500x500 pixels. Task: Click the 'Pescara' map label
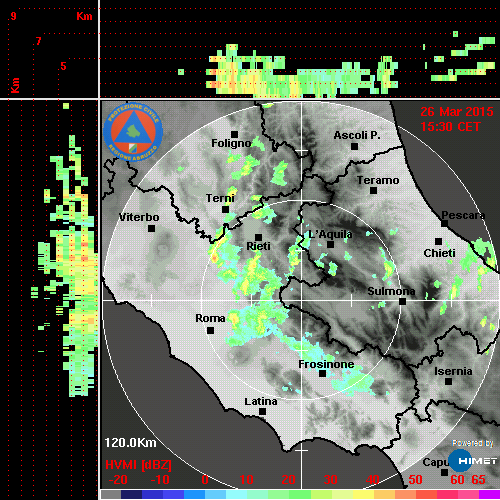point(463,215)
